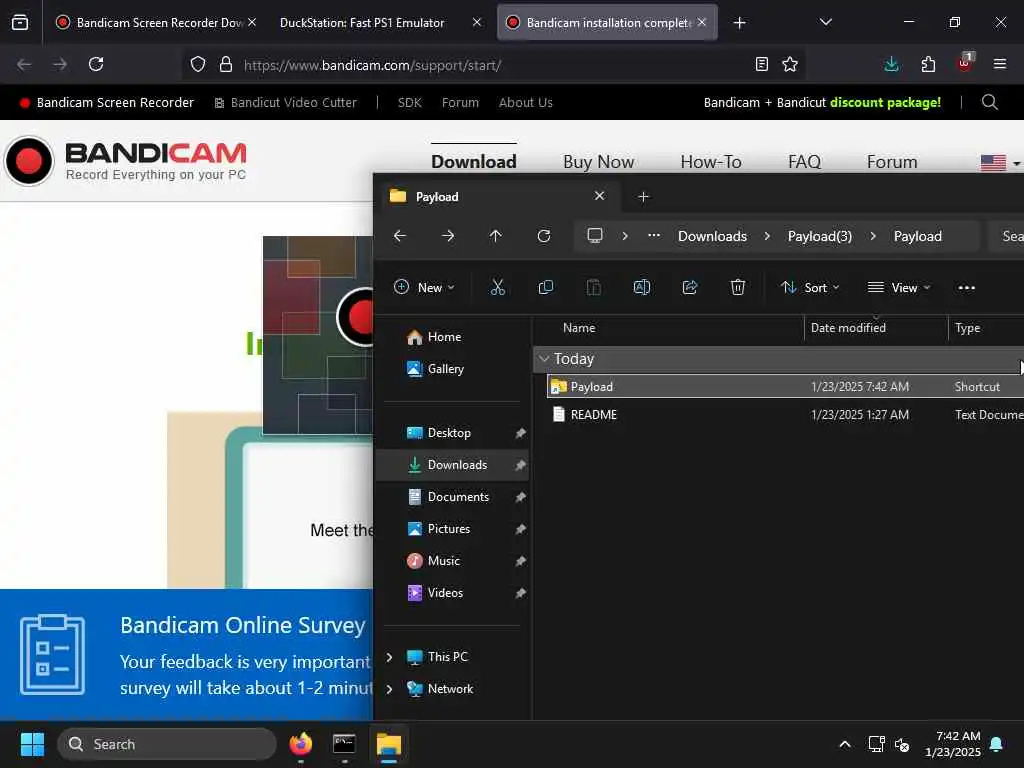Click Firefox reload page icon
Screen dimensions: 1024x768
tap(96, 64)
